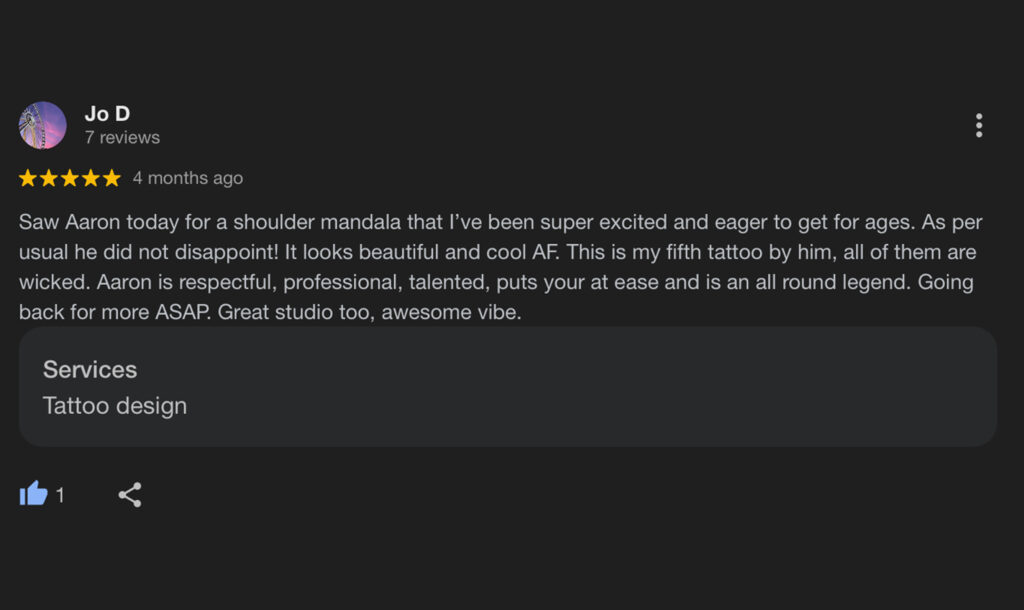Click the line beginning usual he did not disappoint
This screenshot has height=610, width=1024.
coord(498,252)
